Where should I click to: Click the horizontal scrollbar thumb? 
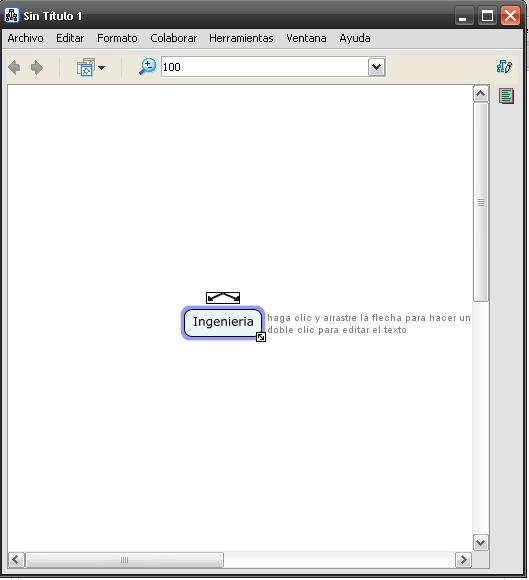coord(125,560)
